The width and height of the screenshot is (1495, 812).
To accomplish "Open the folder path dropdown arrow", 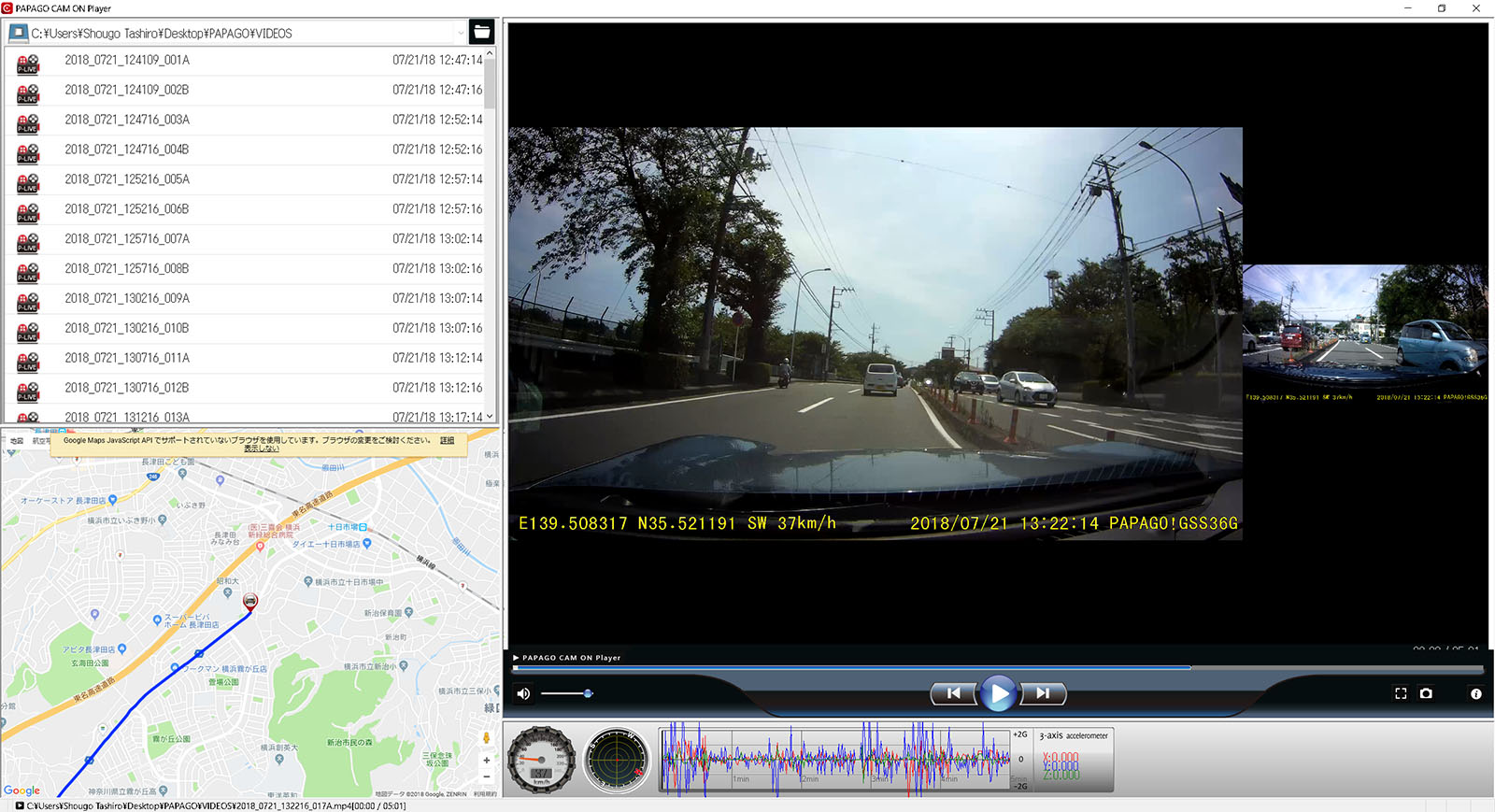I will tap(460, 33).
